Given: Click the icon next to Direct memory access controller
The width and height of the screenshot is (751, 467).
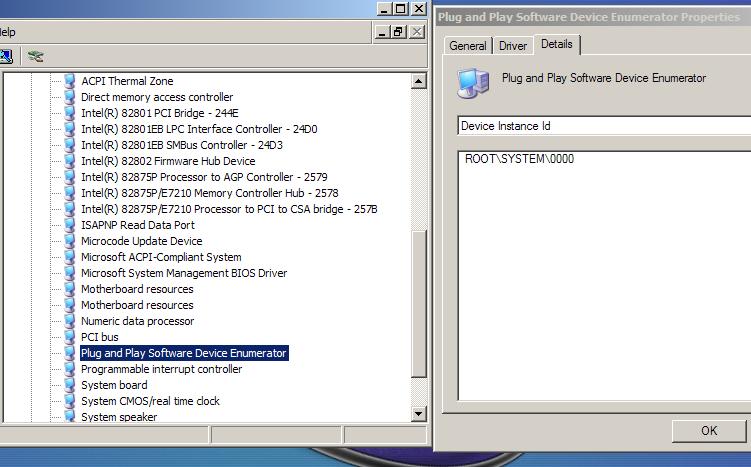Looking at the screenshot, I should pyautogui.click(x=69, y=97).
